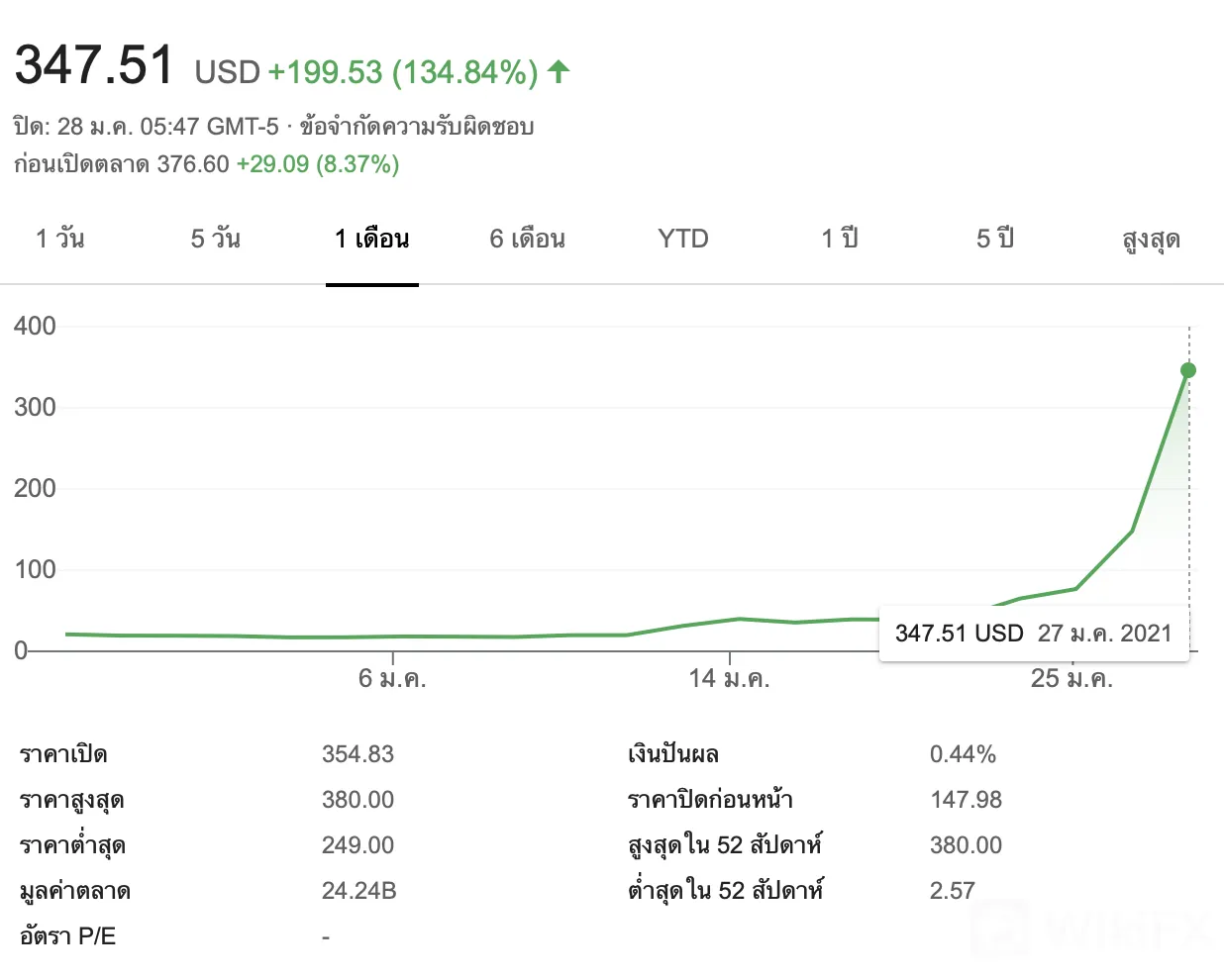Switch chart to YTD range
1224x980 pixels.
click(683, 239)
